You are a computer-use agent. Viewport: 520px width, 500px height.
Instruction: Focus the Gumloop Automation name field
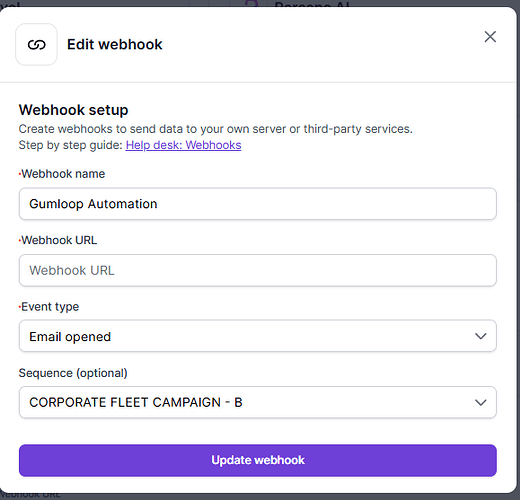(258, 204)
